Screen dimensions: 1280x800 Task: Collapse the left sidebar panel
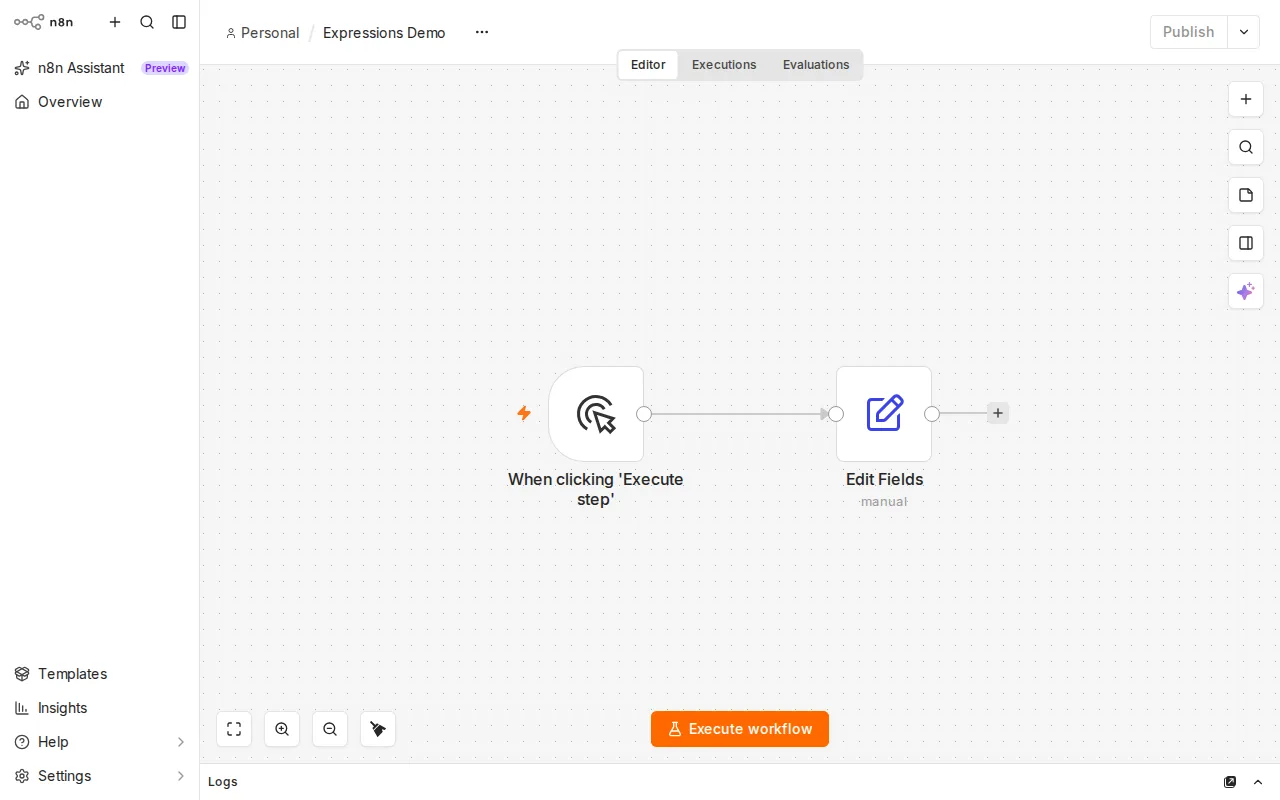pos(179,22)
